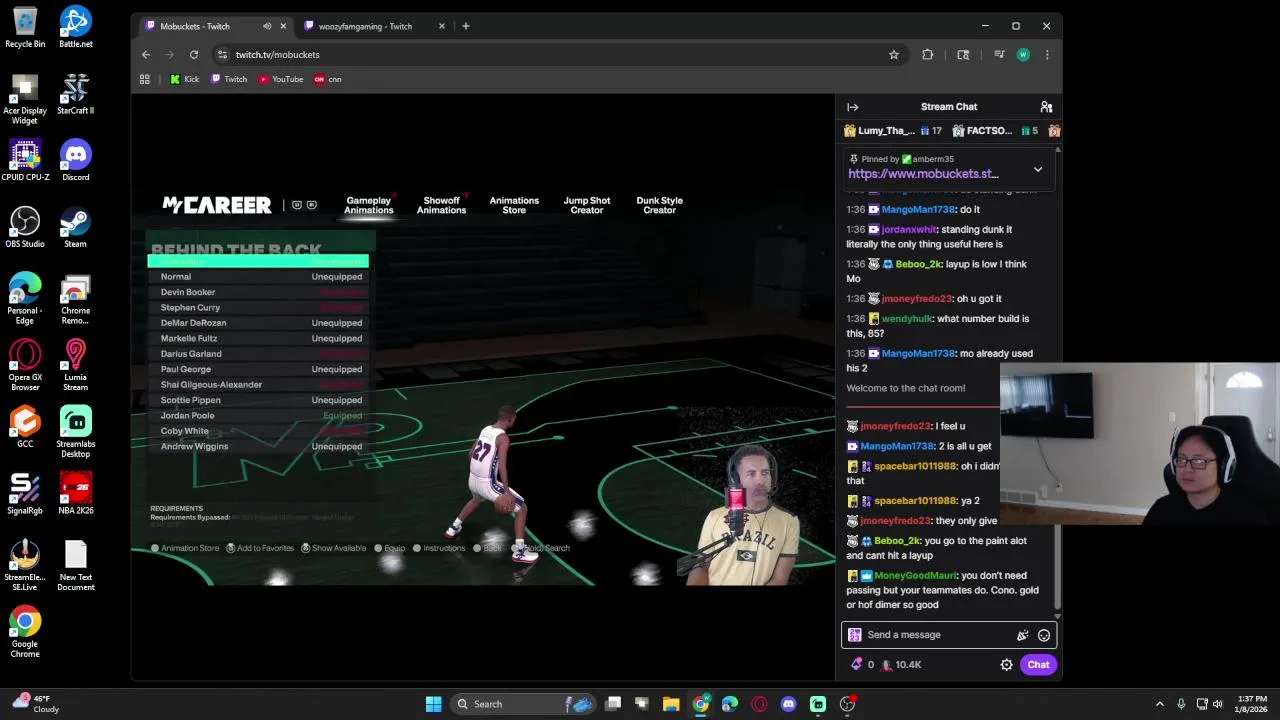Open File Explorer from the taskbar

[x=671, y=704]
